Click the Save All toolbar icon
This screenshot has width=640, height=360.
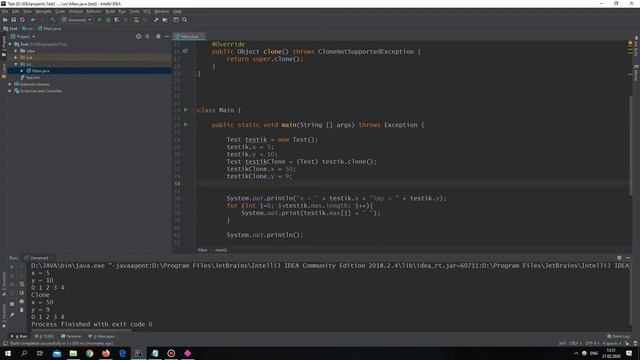(x=13, y=20)
